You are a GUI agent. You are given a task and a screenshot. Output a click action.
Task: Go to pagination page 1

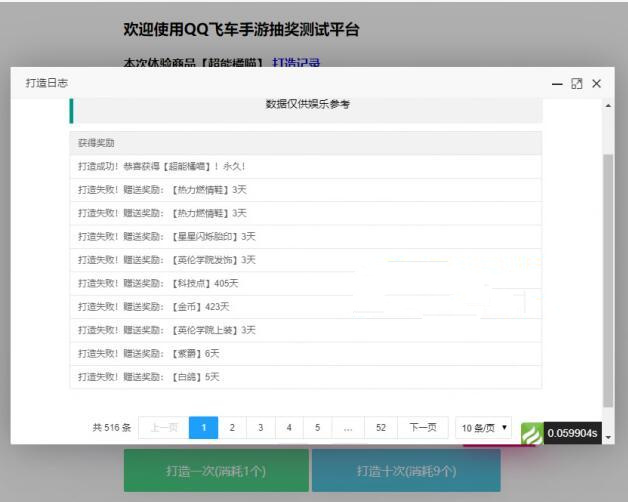click(x=203, y=427)
